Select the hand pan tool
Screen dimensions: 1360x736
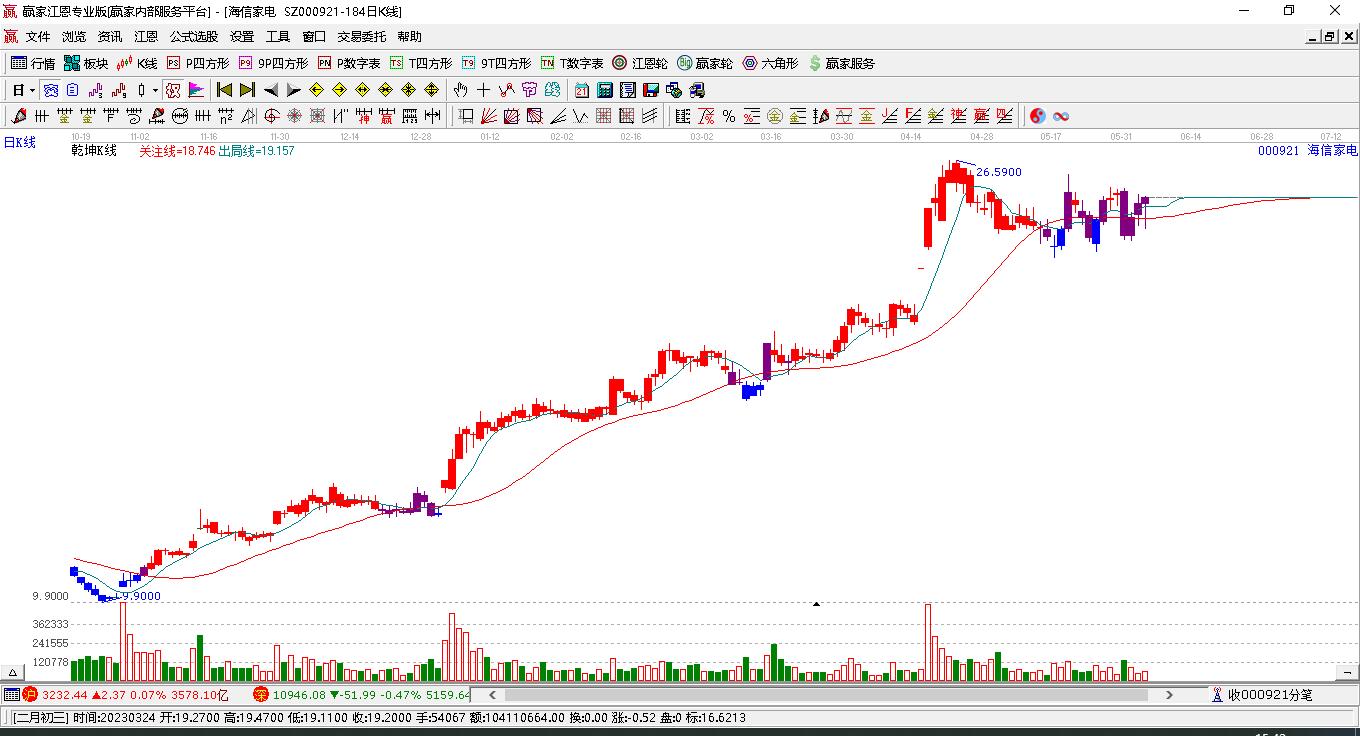[461, 90]
